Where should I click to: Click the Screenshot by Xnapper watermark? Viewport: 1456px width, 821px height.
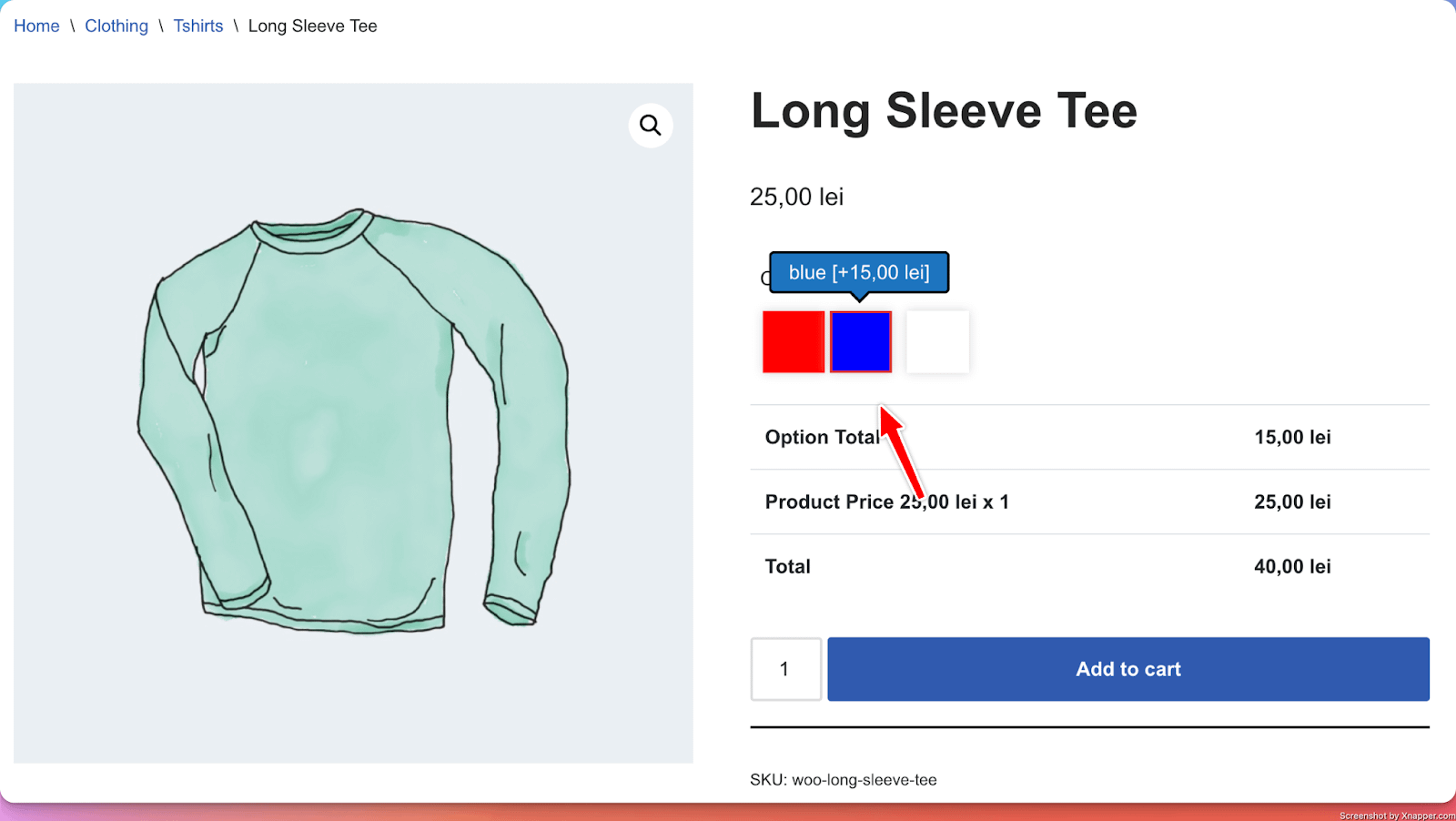[x=1396, y=816]
